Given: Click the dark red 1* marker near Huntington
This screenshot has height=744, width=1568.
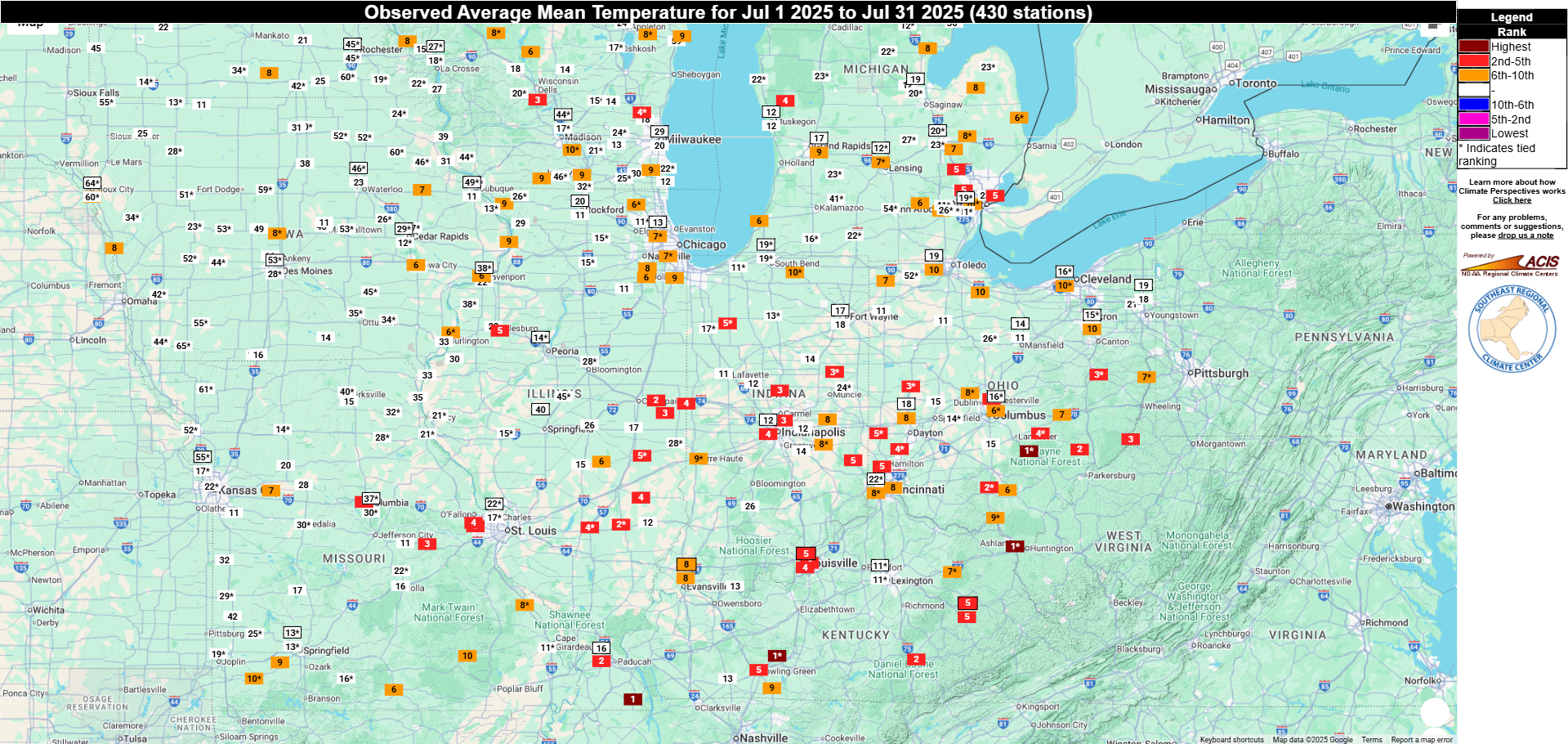Looking at the screenshot, I should point(1014,546).
